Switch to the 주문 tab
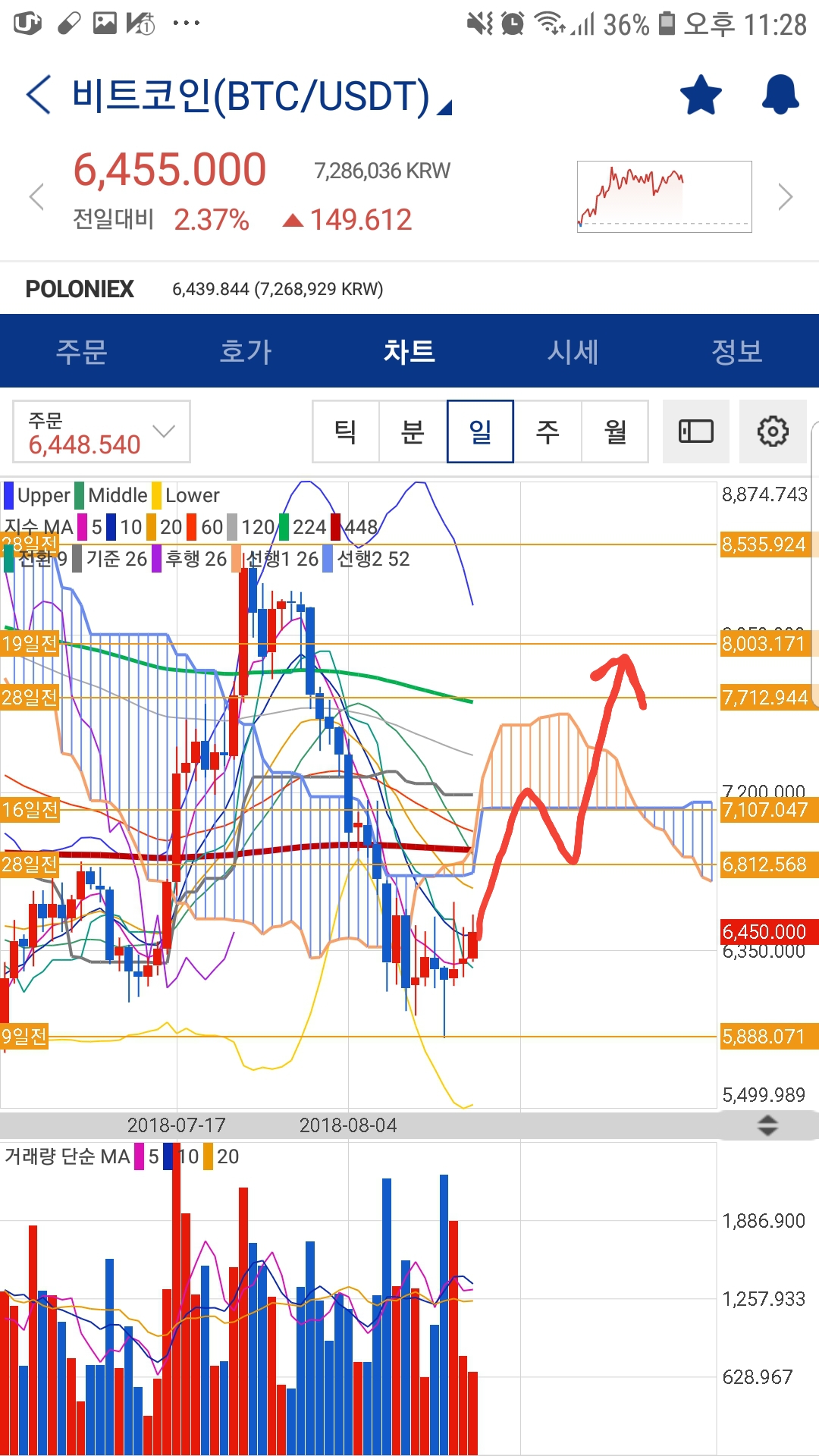This screenshot has height=1456, width=819. [x=82, y=351]
